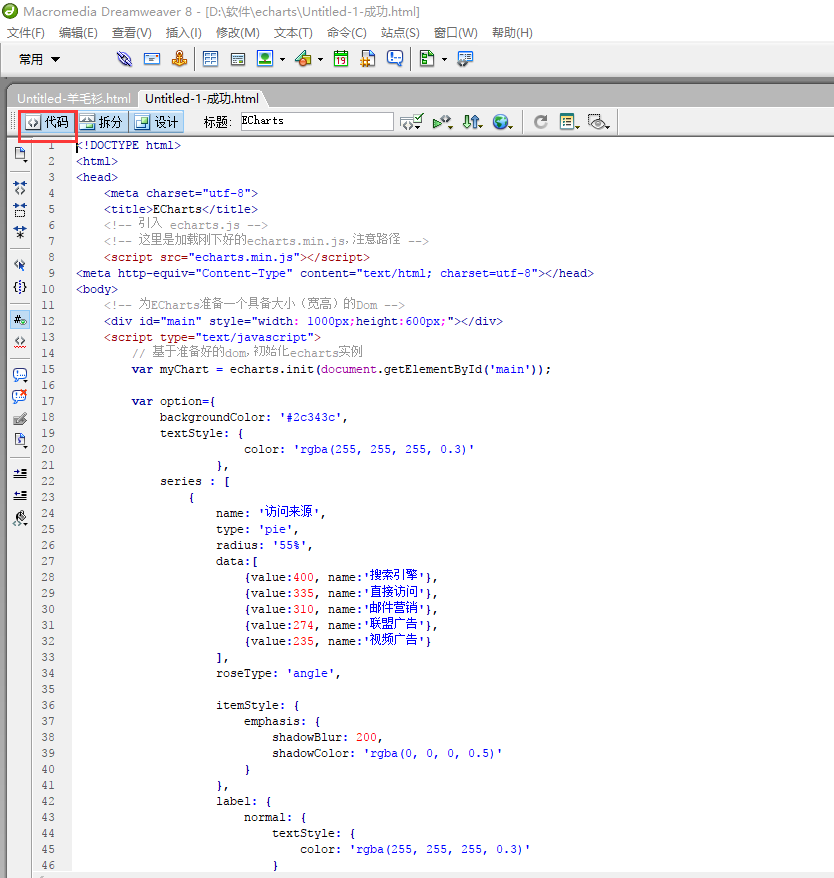Viewport: 834px width, 878px height.
Task: Indent the selected code
Action: coord(20,474)
